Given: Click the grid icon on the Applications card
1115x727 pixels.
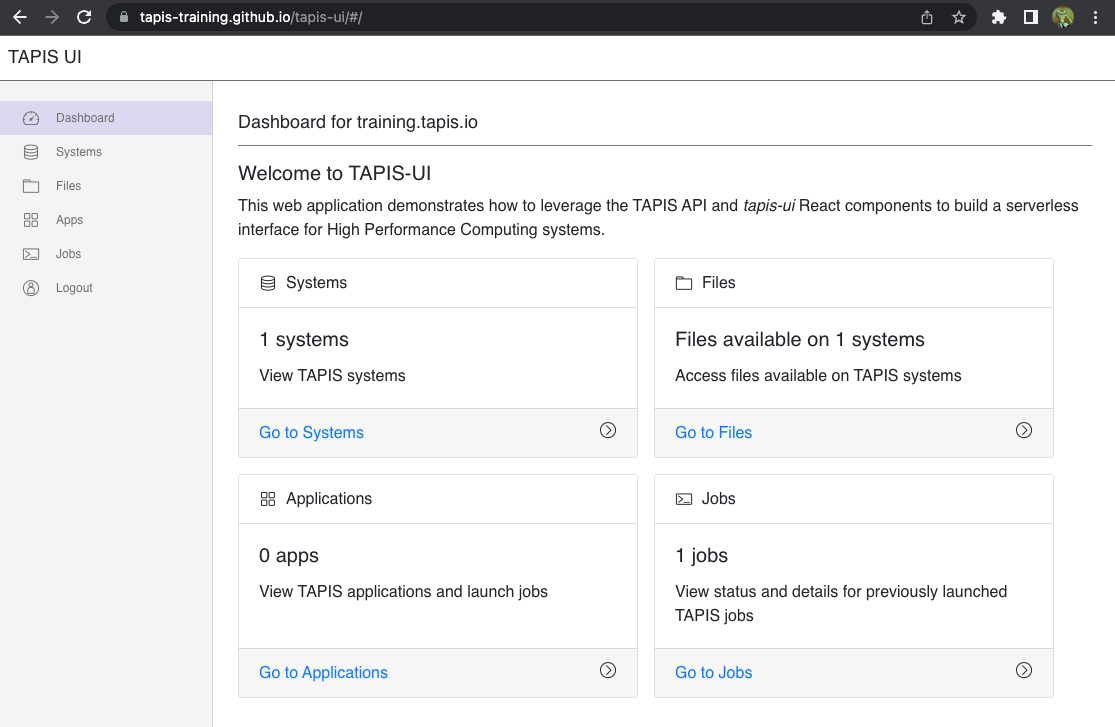Looking at the screenshot, I should tap(267, 498).
